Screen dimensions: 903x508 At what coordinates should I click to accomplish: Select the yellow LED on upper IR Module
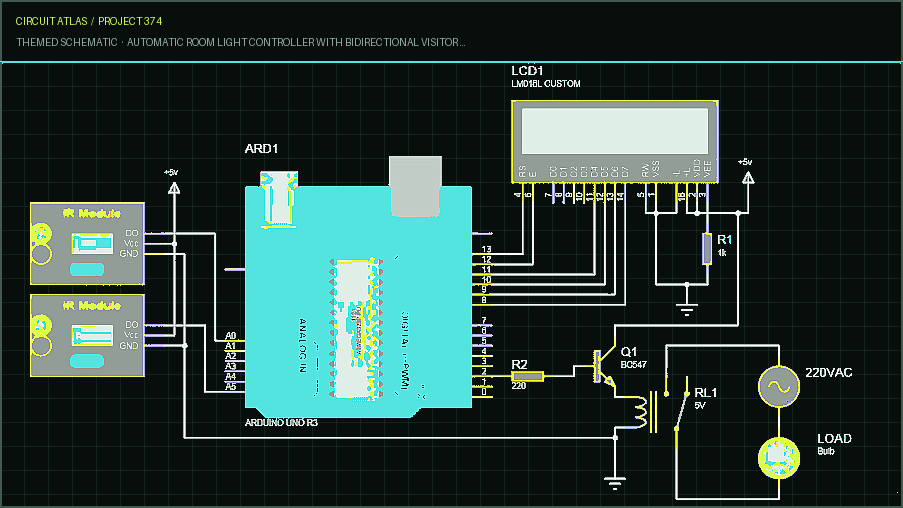coord(41,233)
